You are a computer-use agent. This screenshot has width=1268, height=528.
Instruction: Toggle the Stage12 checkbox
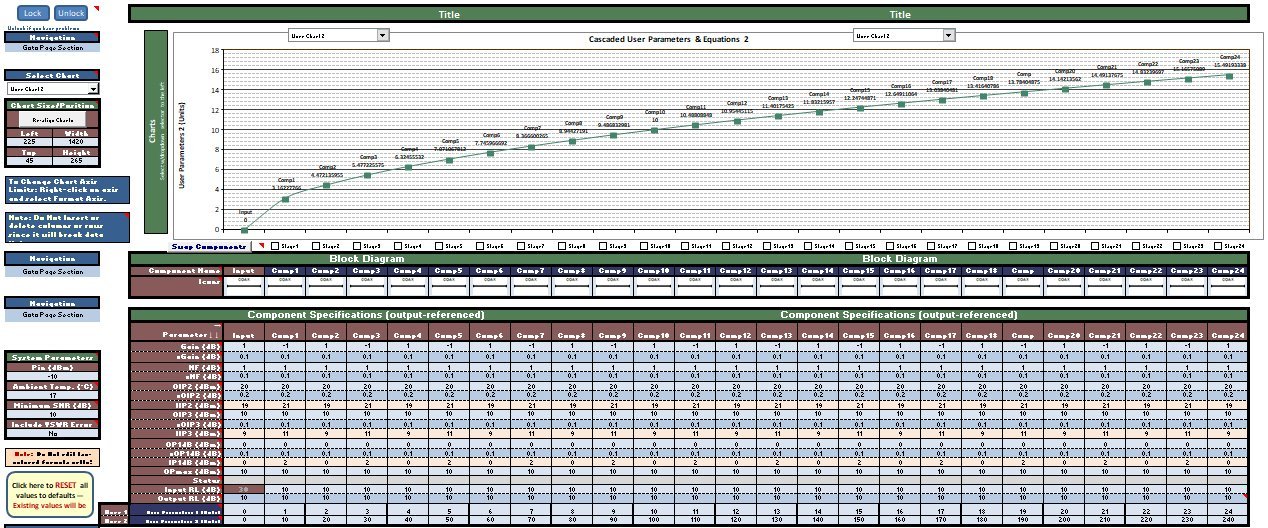click(725, 246)
